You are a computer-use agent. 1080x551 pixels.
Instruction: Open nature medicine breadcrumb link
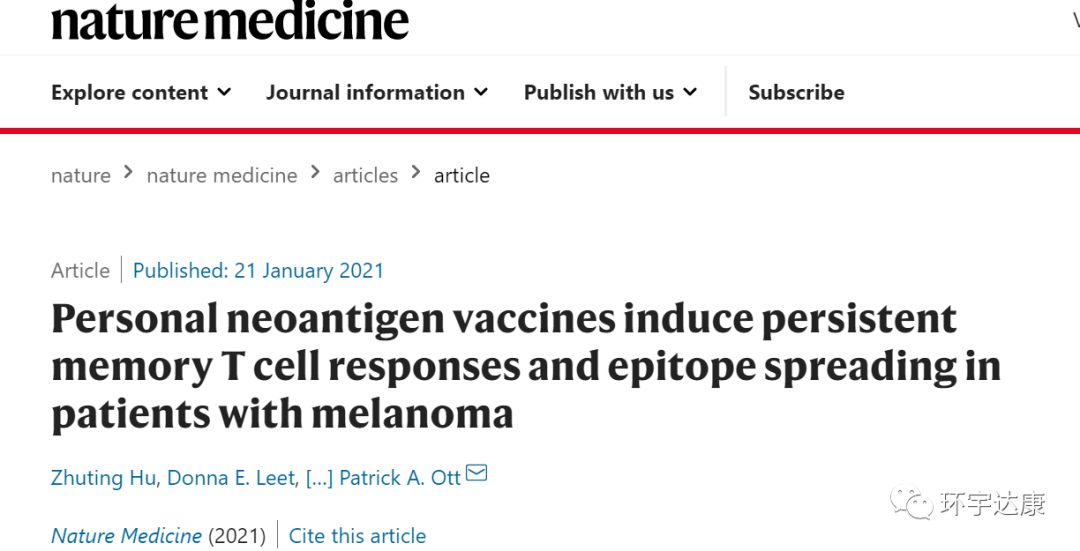click(222, 176)
